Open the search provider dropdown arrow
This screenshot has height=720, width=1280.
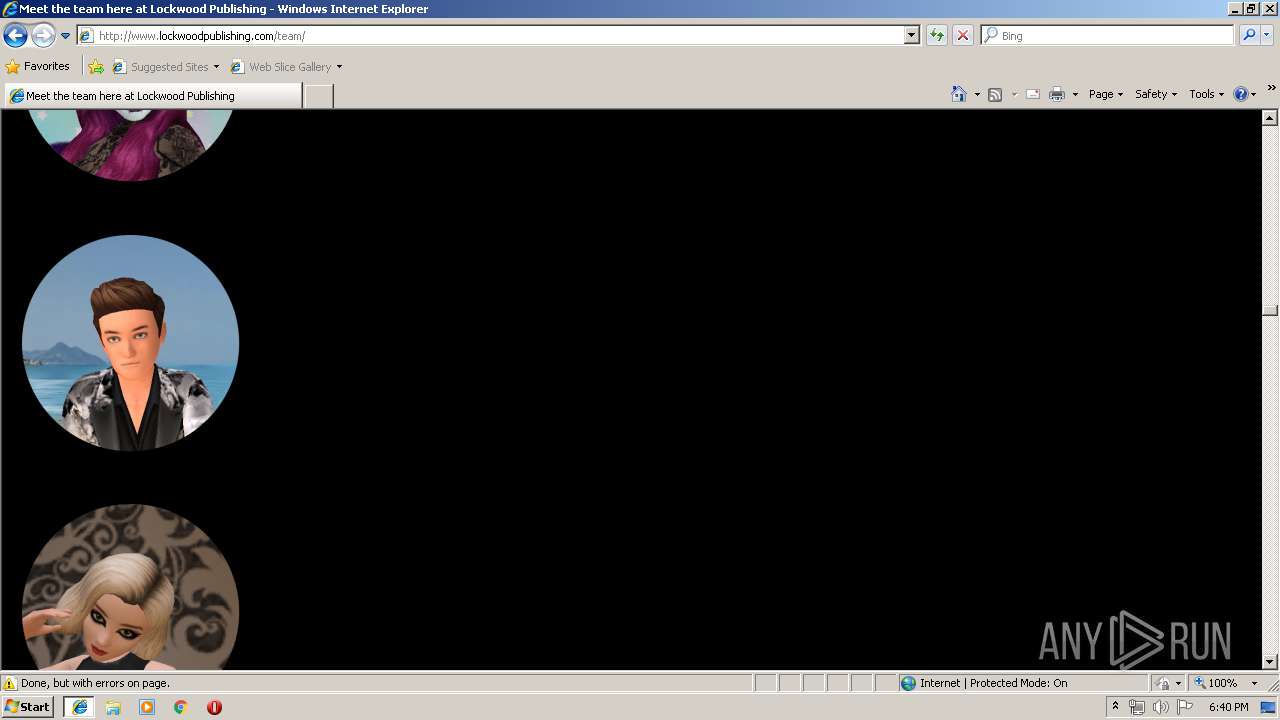pyautogui.click(x=1267, y=36)
